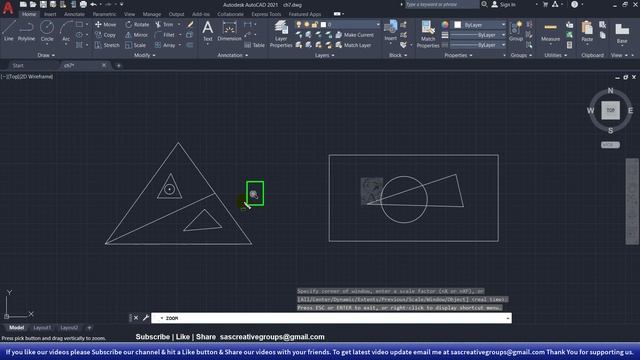Toggle layer 0 lock padlock icon
Viewport: 640px width, 360px height.
pyautogui.click(x=314, y=24)
